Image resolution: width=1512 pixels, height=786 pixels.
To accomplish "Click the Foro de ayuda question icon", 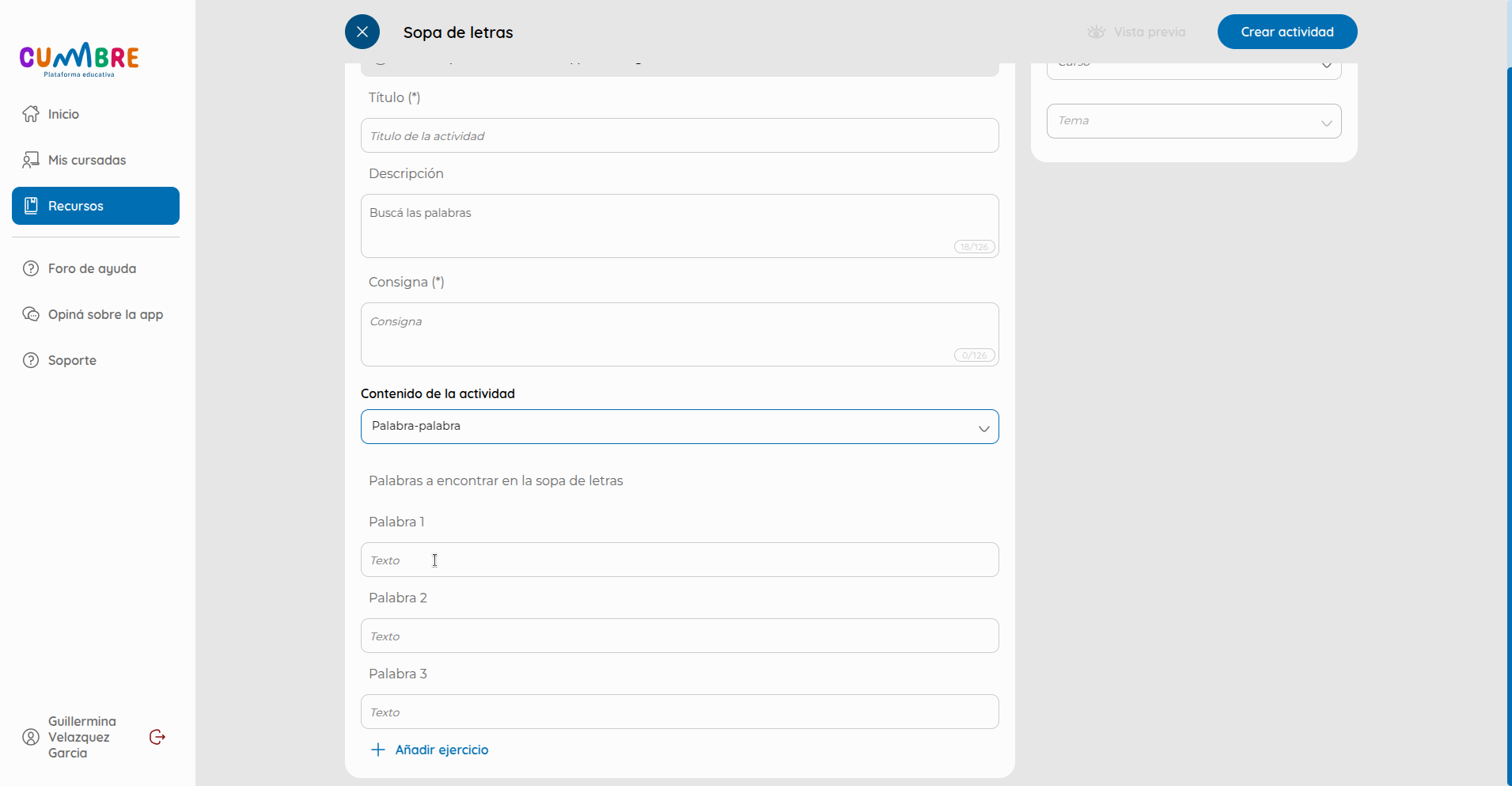I will pos(31,268).
